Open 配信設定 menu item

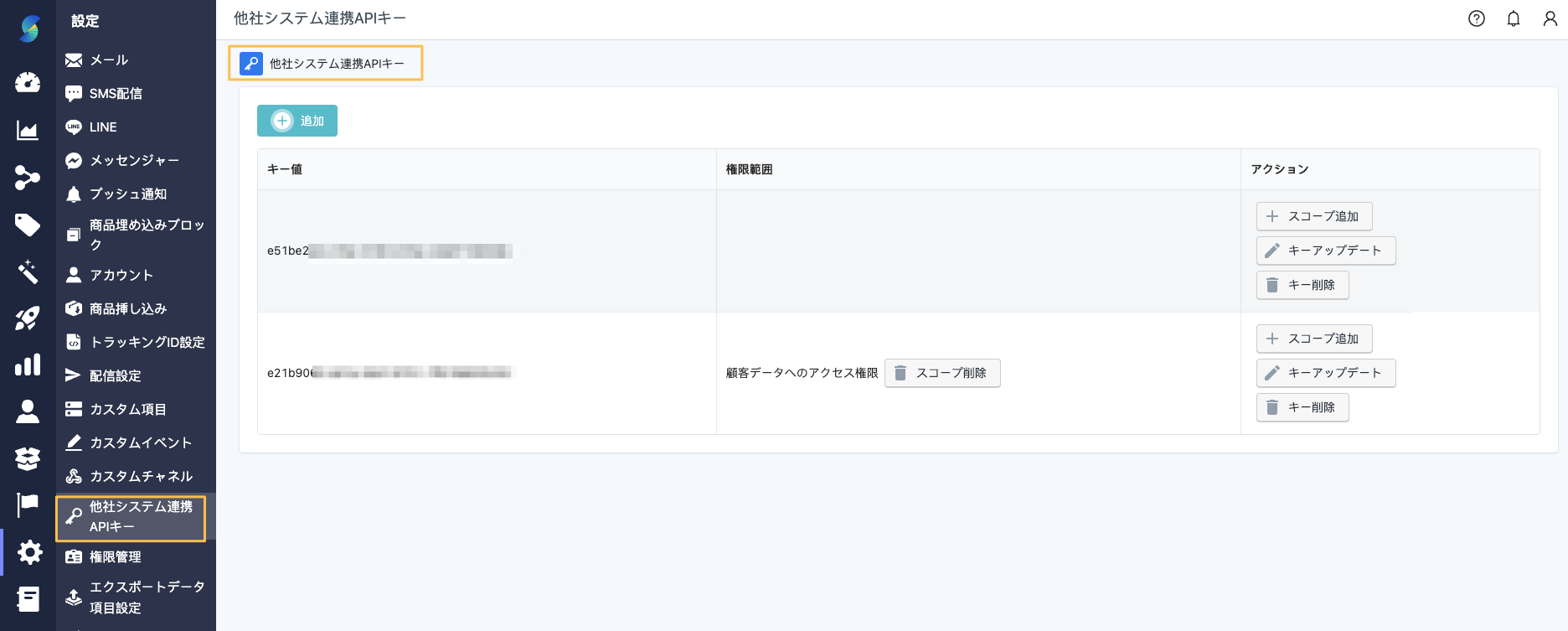point(136,375)
